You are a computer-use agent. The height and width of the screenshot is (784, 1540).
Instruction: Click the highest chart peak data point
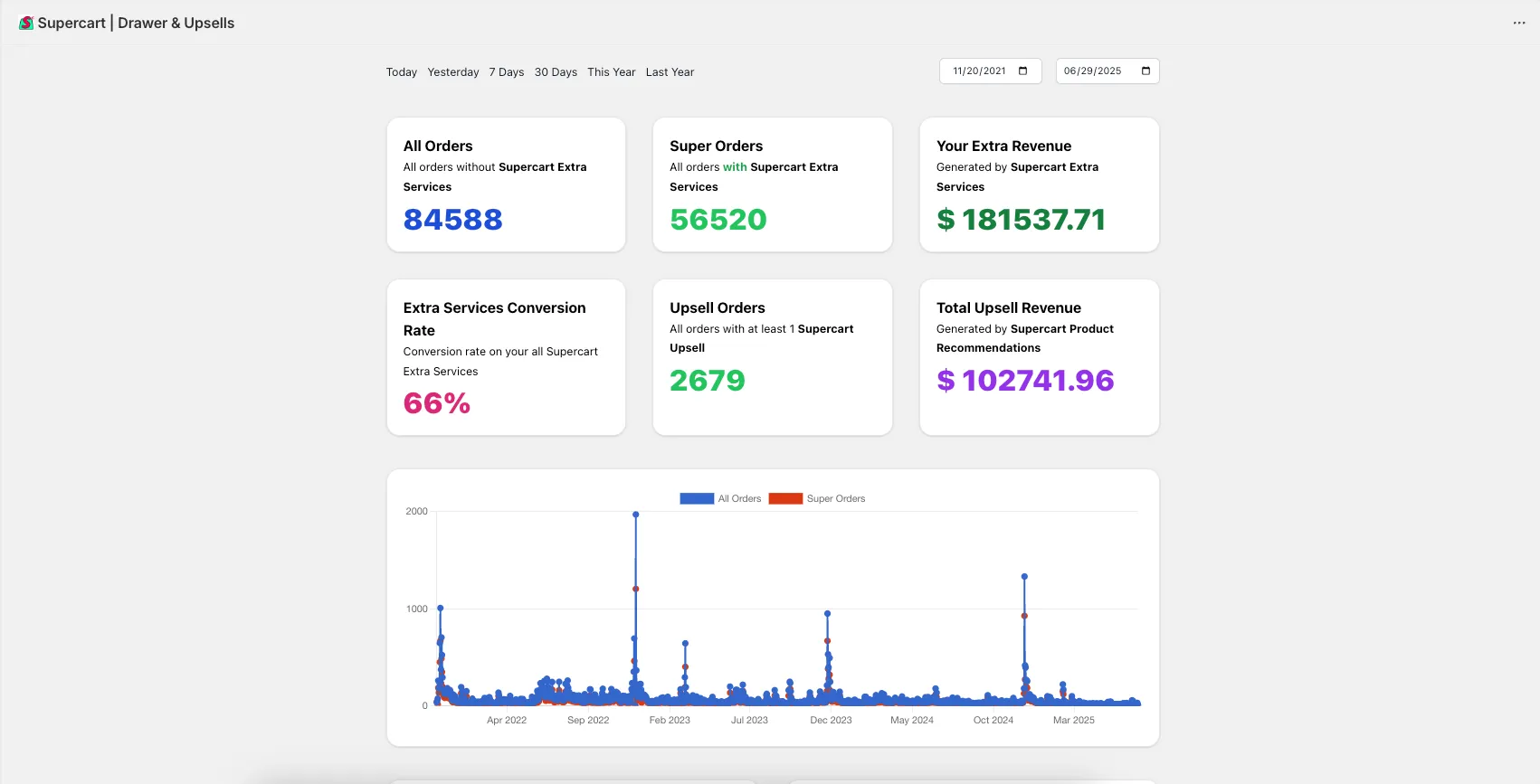tap(636, 515)
